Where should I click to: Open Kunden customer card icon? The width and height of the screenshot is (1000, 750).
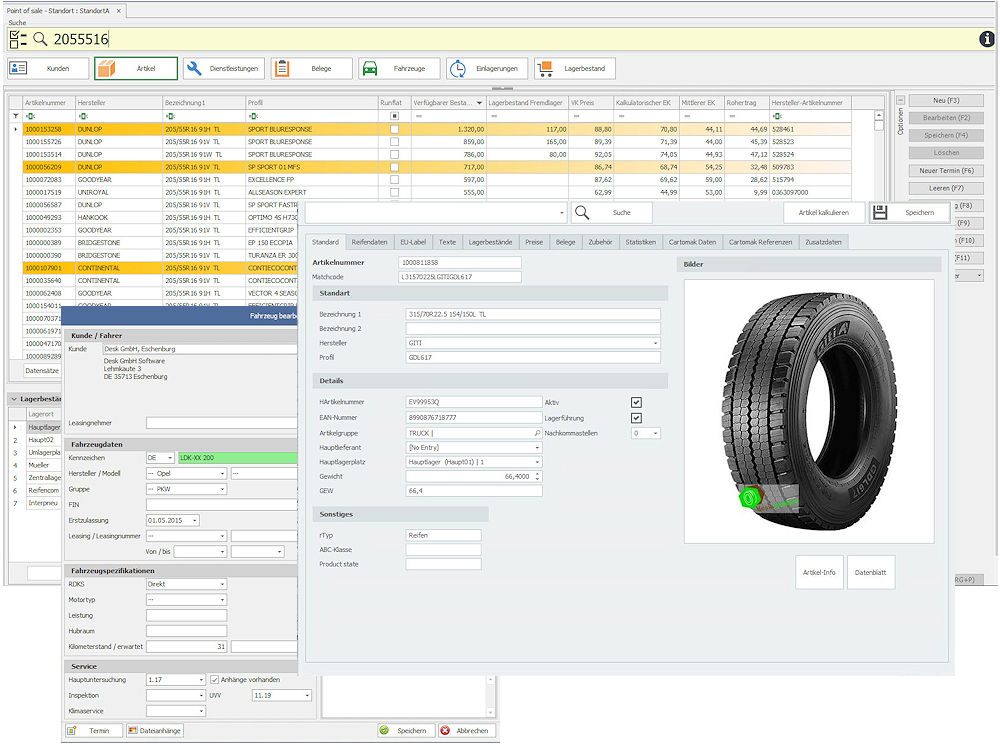tap(18, 68)
